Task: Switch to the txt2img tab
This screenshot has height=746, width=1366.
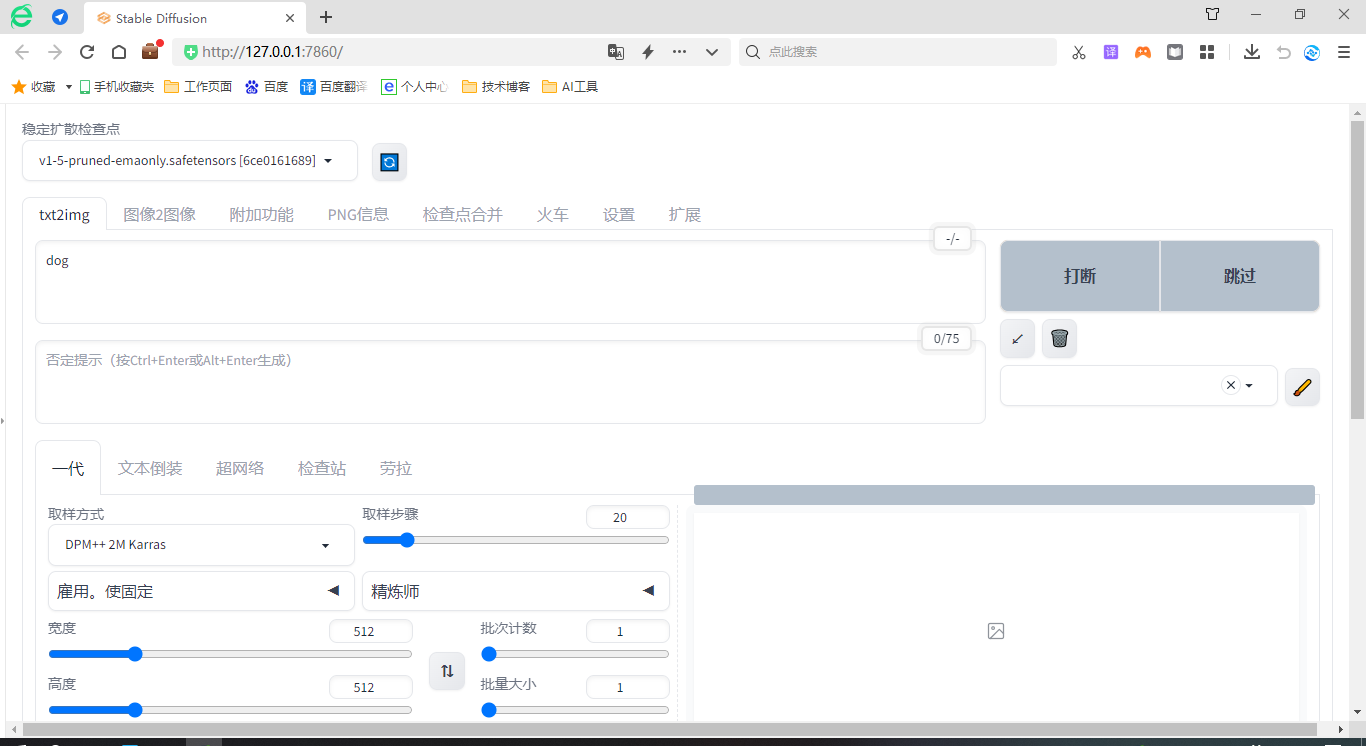Action: point(64,214)
